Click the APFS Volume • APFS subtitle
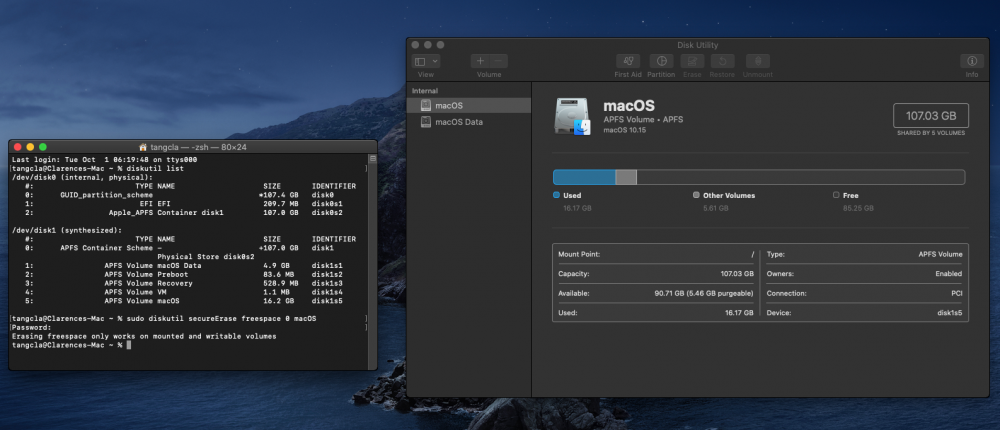This screenshot has height=430, width=1000. click(643, 120)
